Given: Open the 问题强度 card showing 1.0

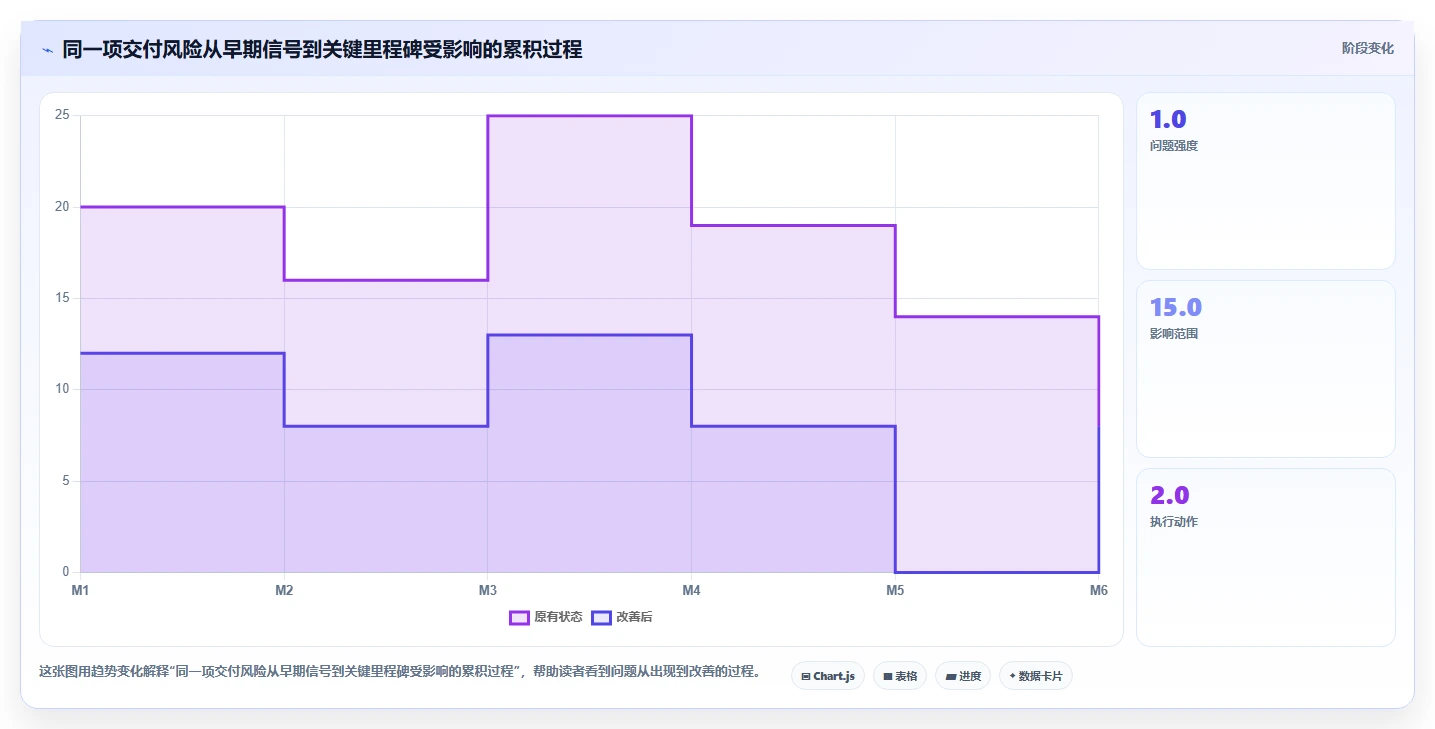Looking at the screenshot, I should point(1265,181).
